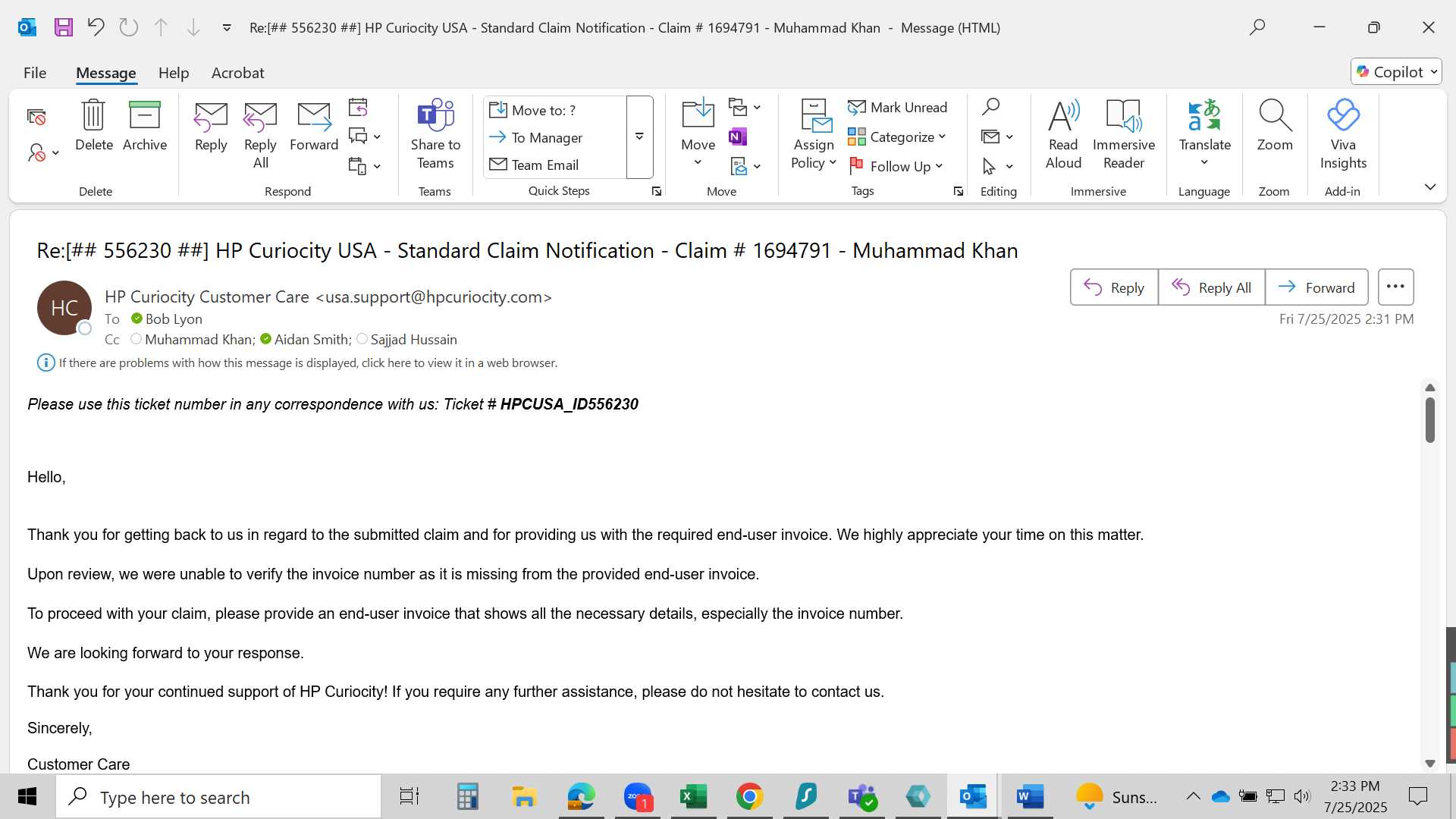Image resolution: width=1456 pixels, height=819 pixels.
Task: Select To Manager quick step
Action: [x=556, y=137]
